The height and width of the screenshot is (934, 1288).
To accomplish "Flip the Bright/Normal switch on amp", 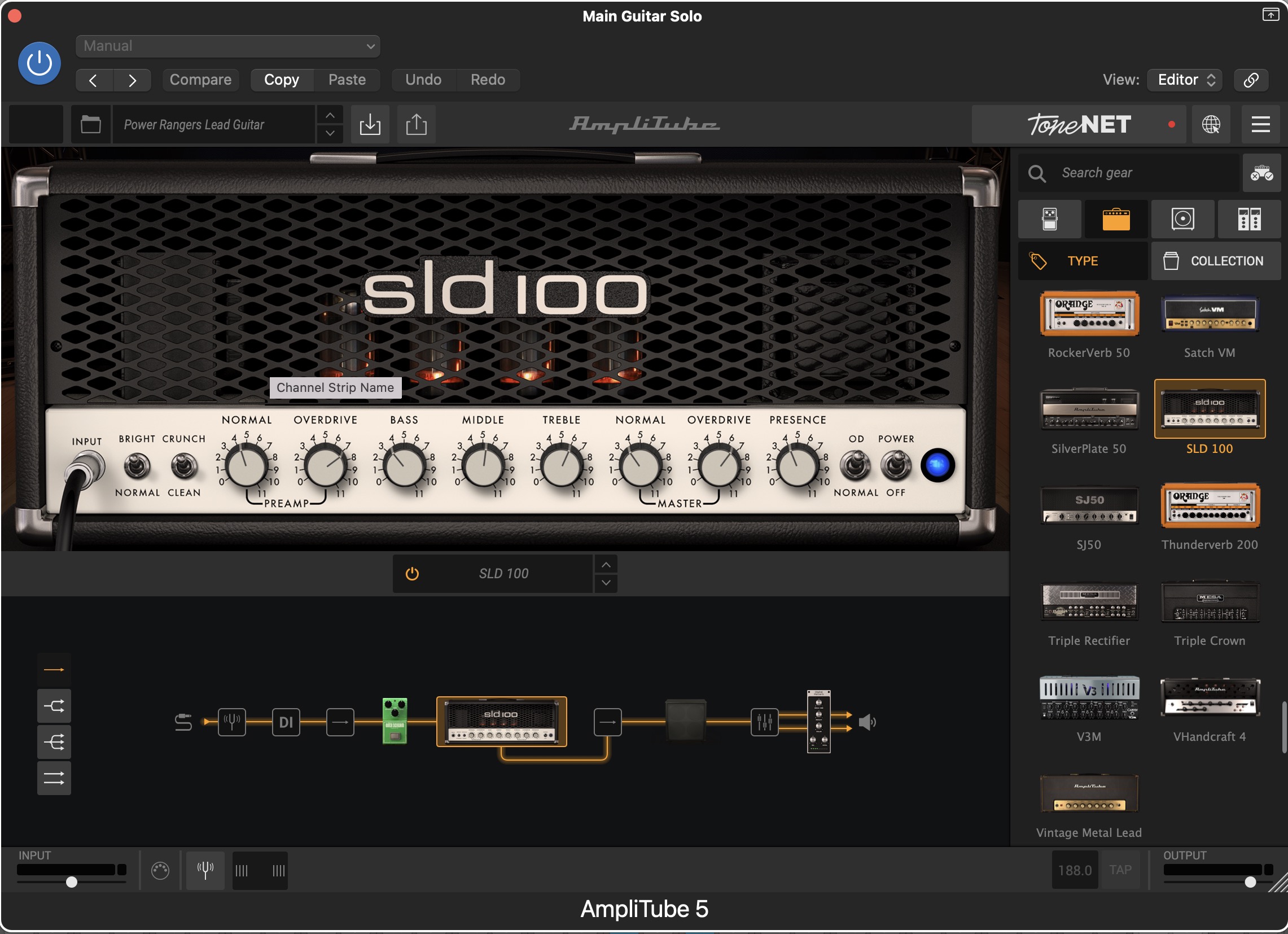I will tap(137, 466).
